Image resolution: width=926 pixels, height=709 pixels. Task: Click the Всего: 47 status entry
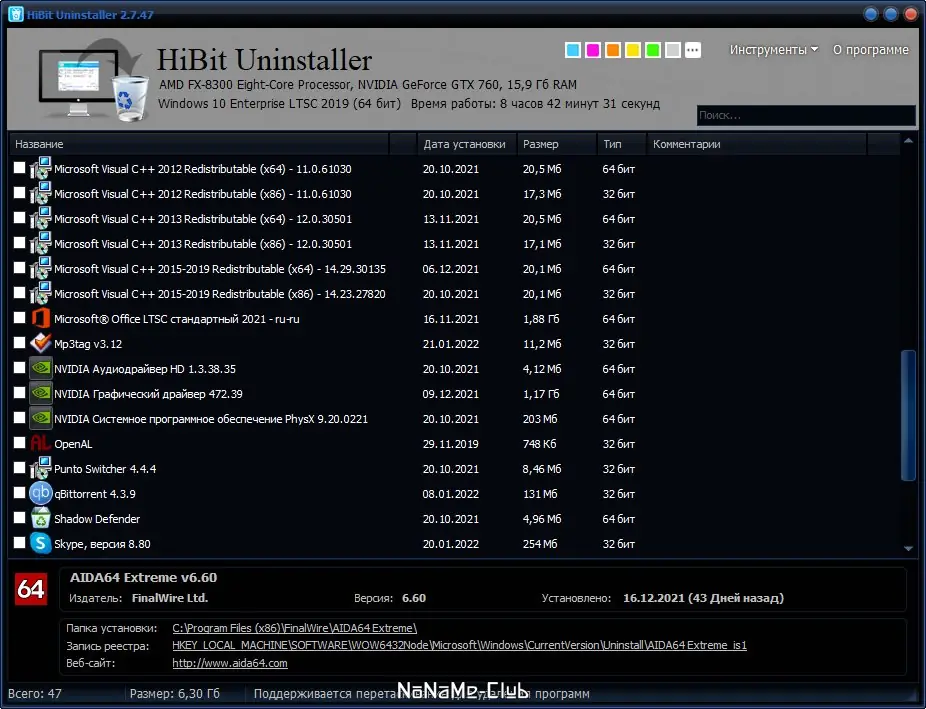click(x=35, y=694)
